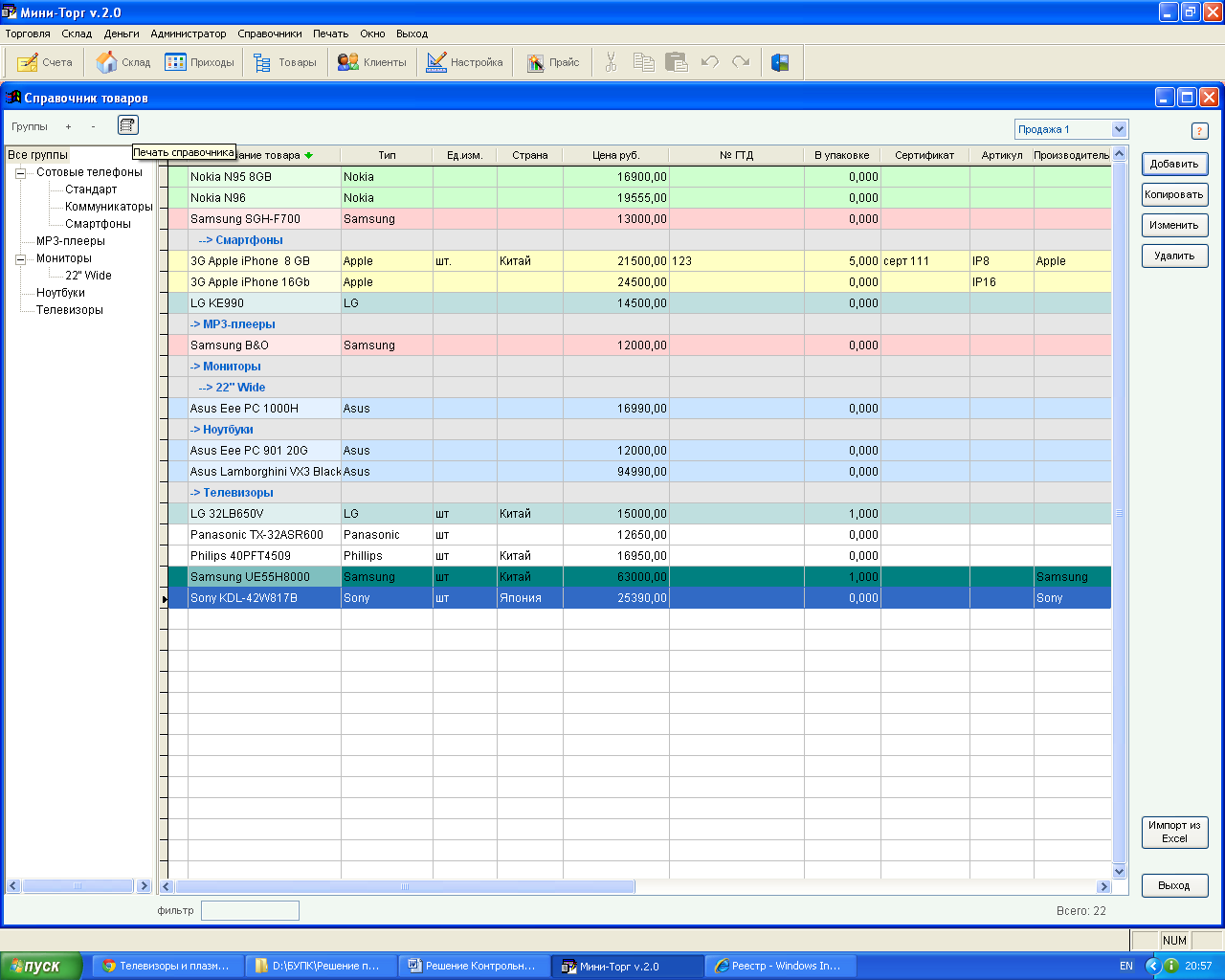Select the 22" Wide tree item
This screenshot has width=1225, height=980.
(x=88, y=276)
